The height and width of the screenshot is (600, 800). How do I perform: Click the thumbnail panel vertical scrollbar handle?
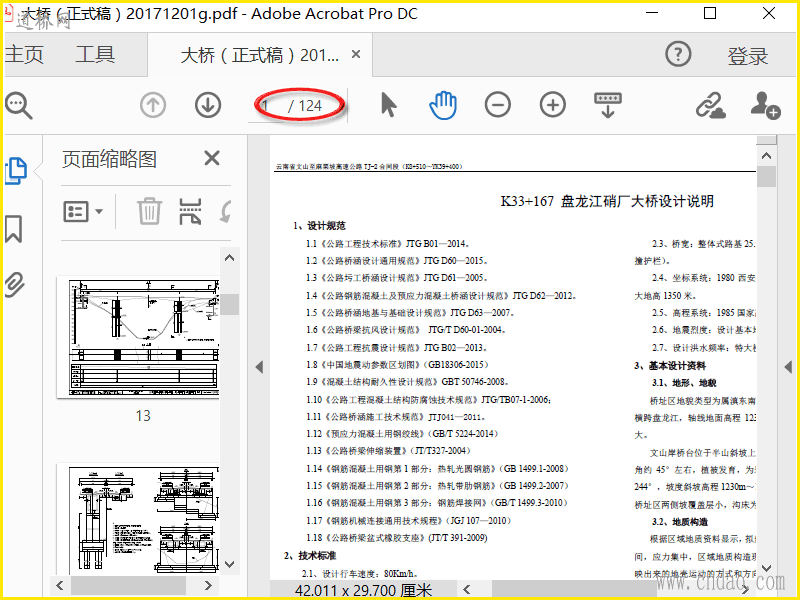tap(230, 304)
